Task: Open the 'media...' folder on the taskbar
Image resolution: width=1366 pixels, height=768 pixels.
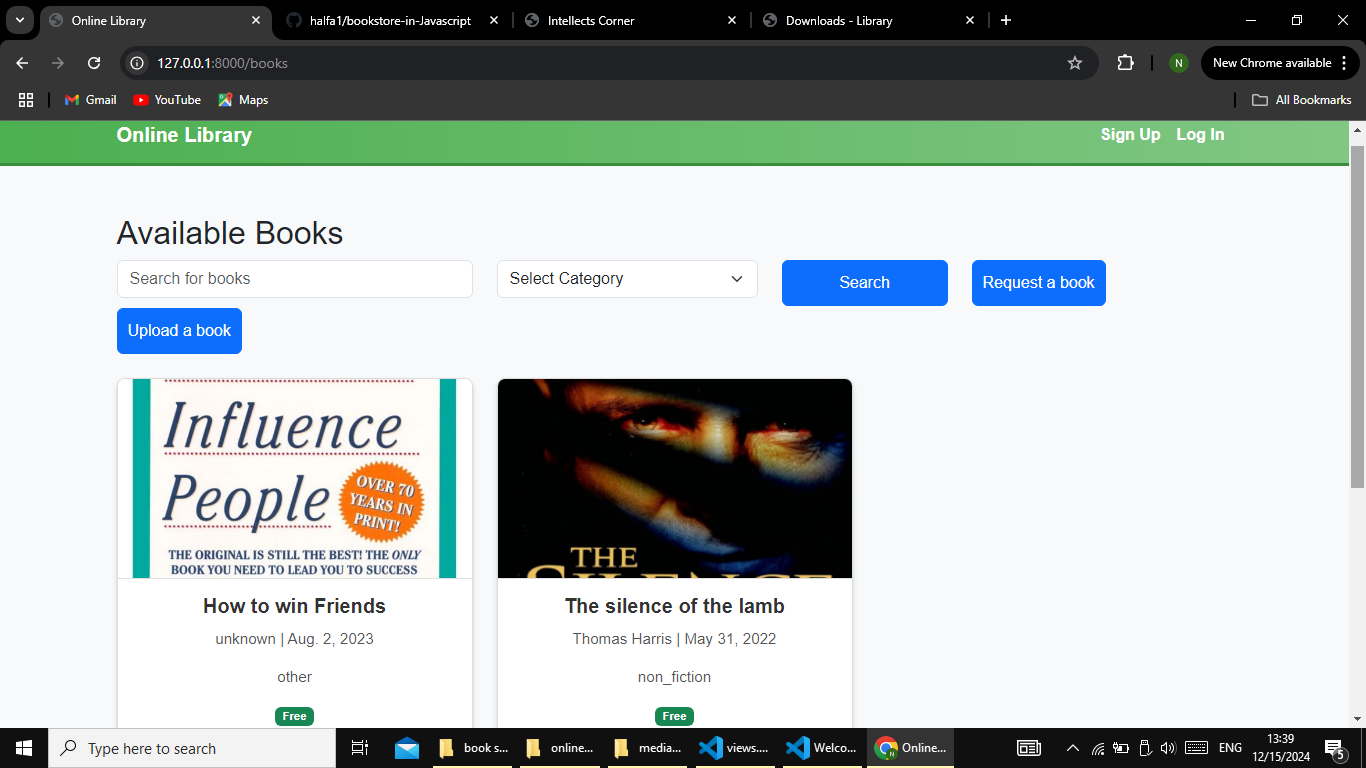Action: 647,748
